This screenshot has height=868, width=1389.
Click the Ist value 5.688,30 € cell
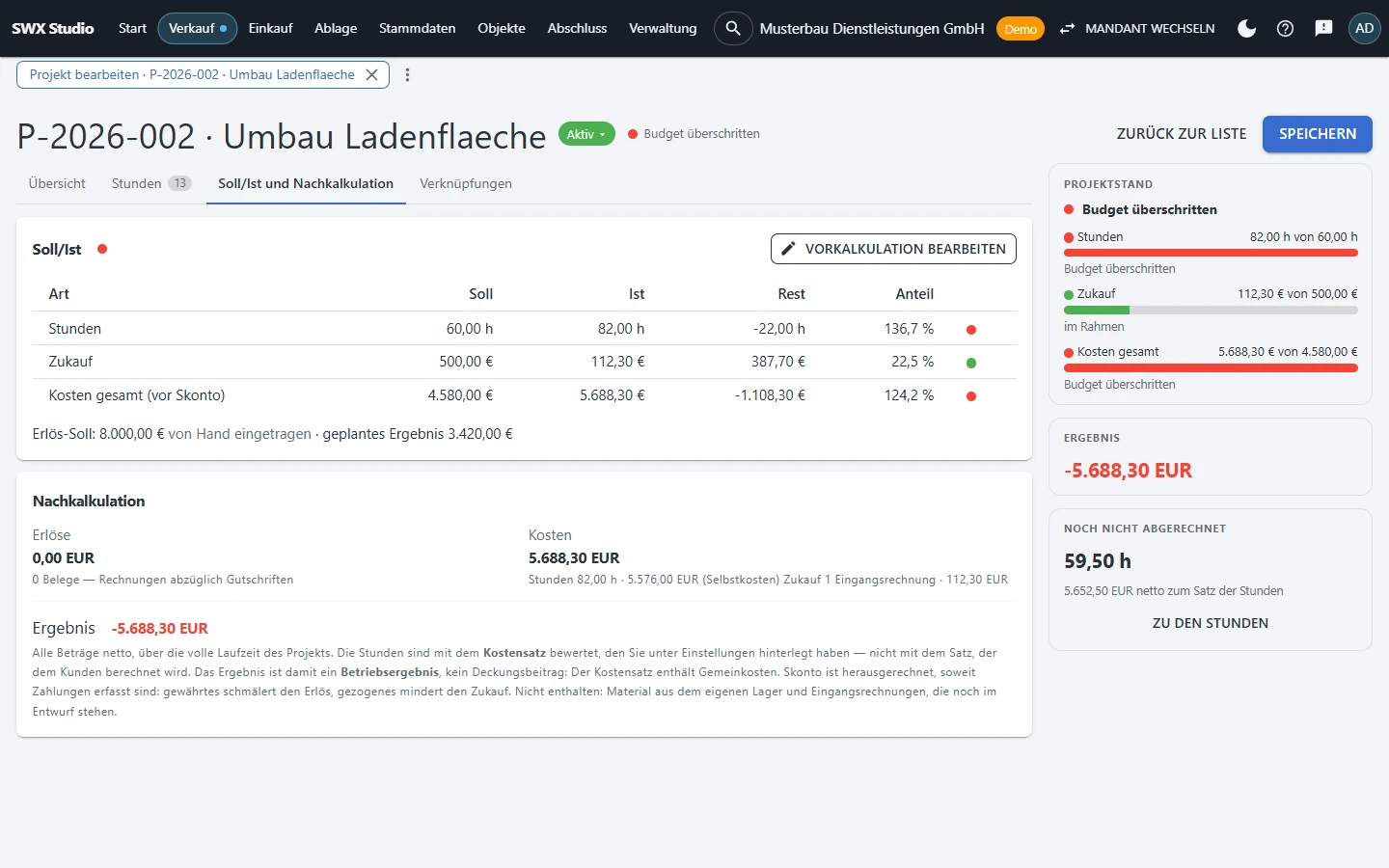coord(612,395)
